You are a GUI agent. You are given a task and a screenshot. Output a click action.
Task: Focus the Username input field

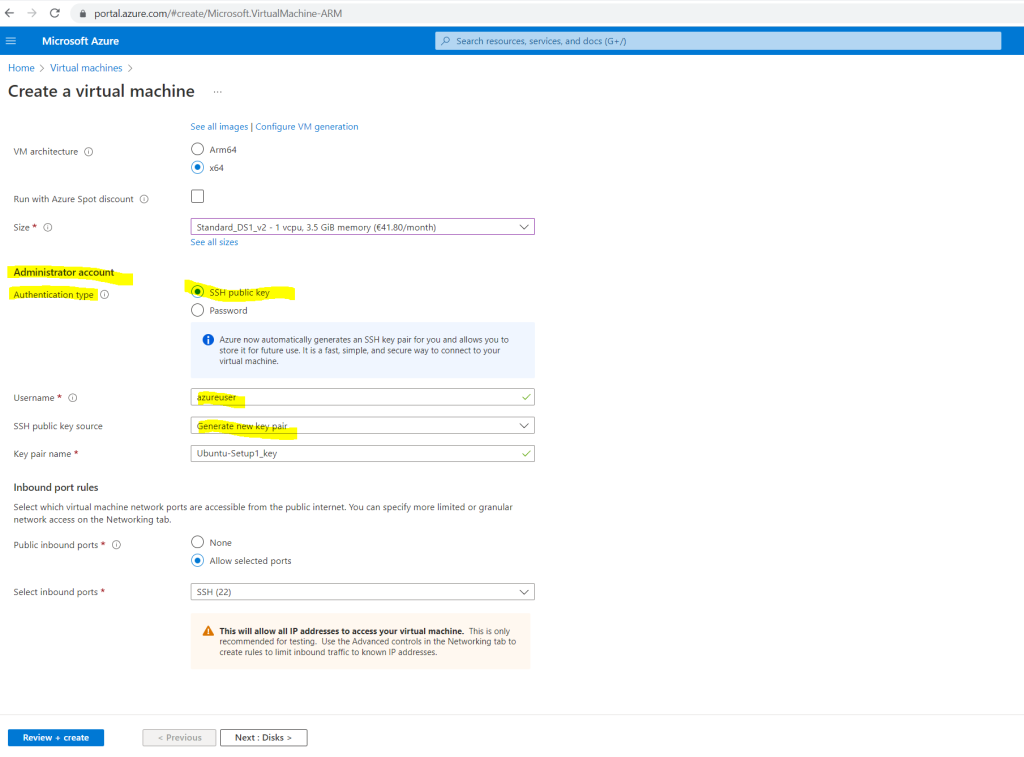click(362, 397)
